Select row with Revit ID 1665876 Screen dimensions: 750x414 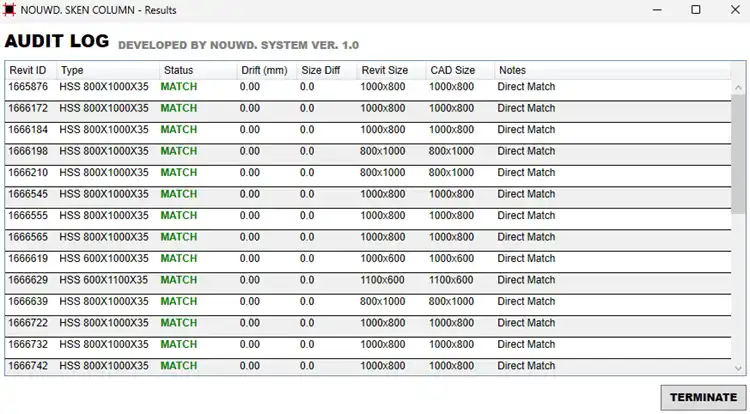click(x=368, y=89)
